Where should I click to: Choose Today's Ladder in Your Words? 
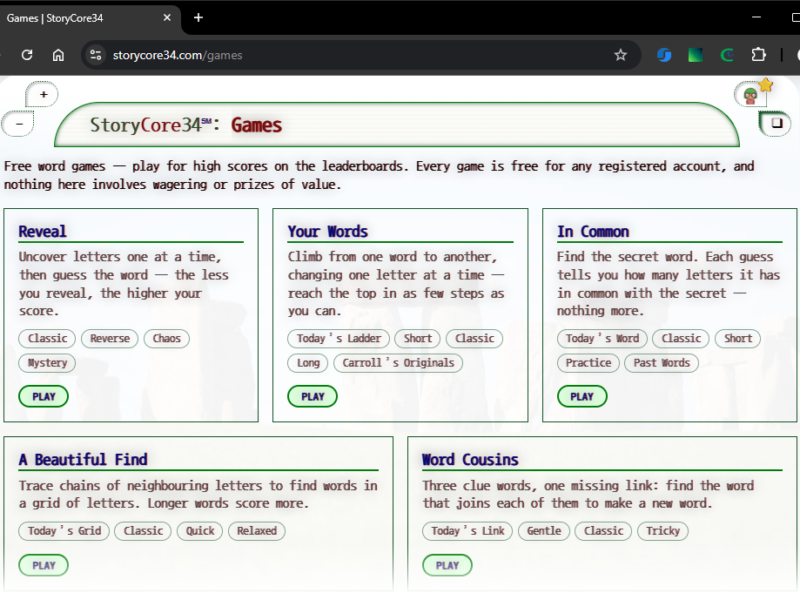pos(339,338)
